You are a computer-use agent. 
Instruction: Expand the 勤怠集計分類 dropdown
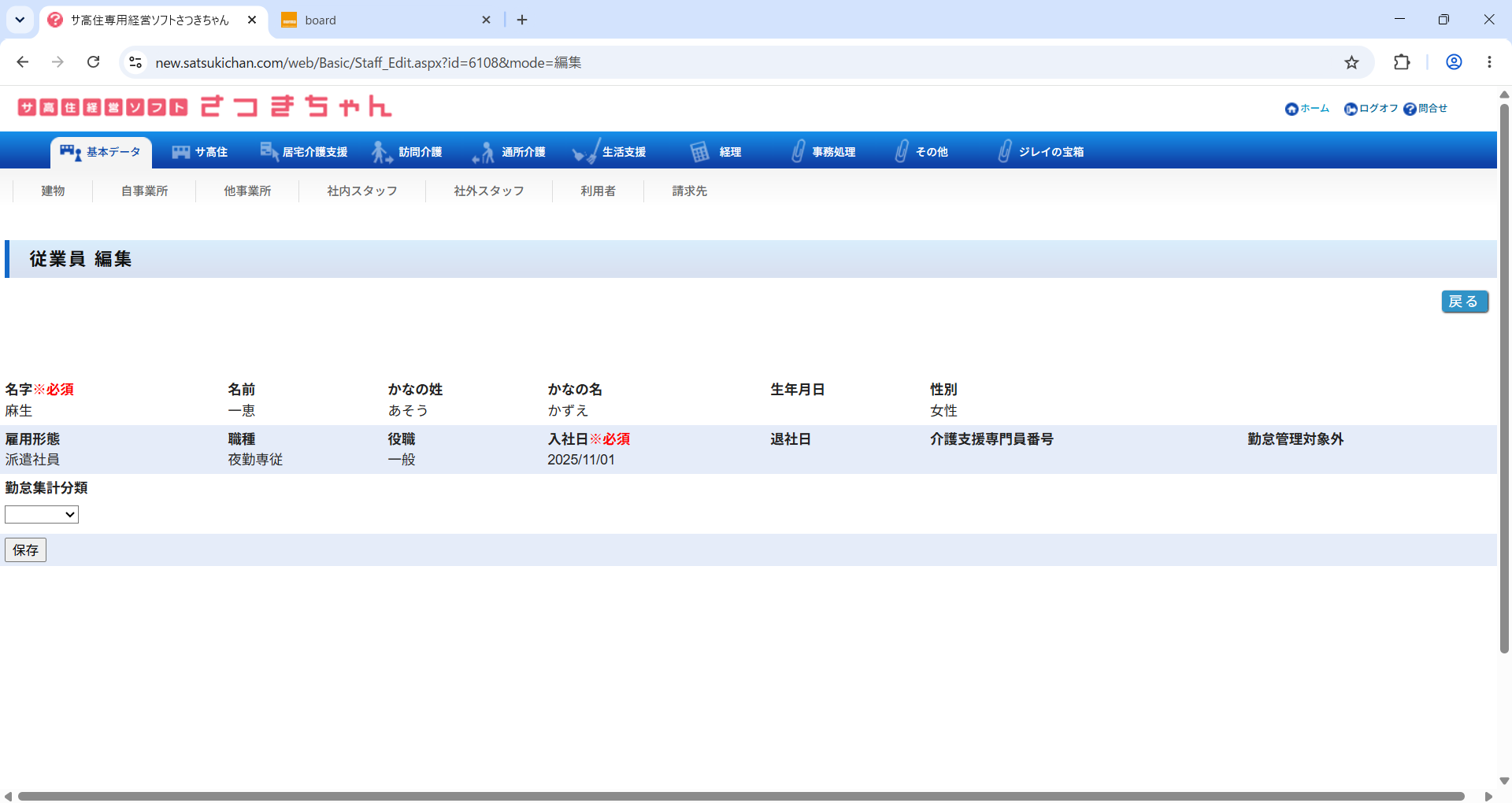[42, 515]
